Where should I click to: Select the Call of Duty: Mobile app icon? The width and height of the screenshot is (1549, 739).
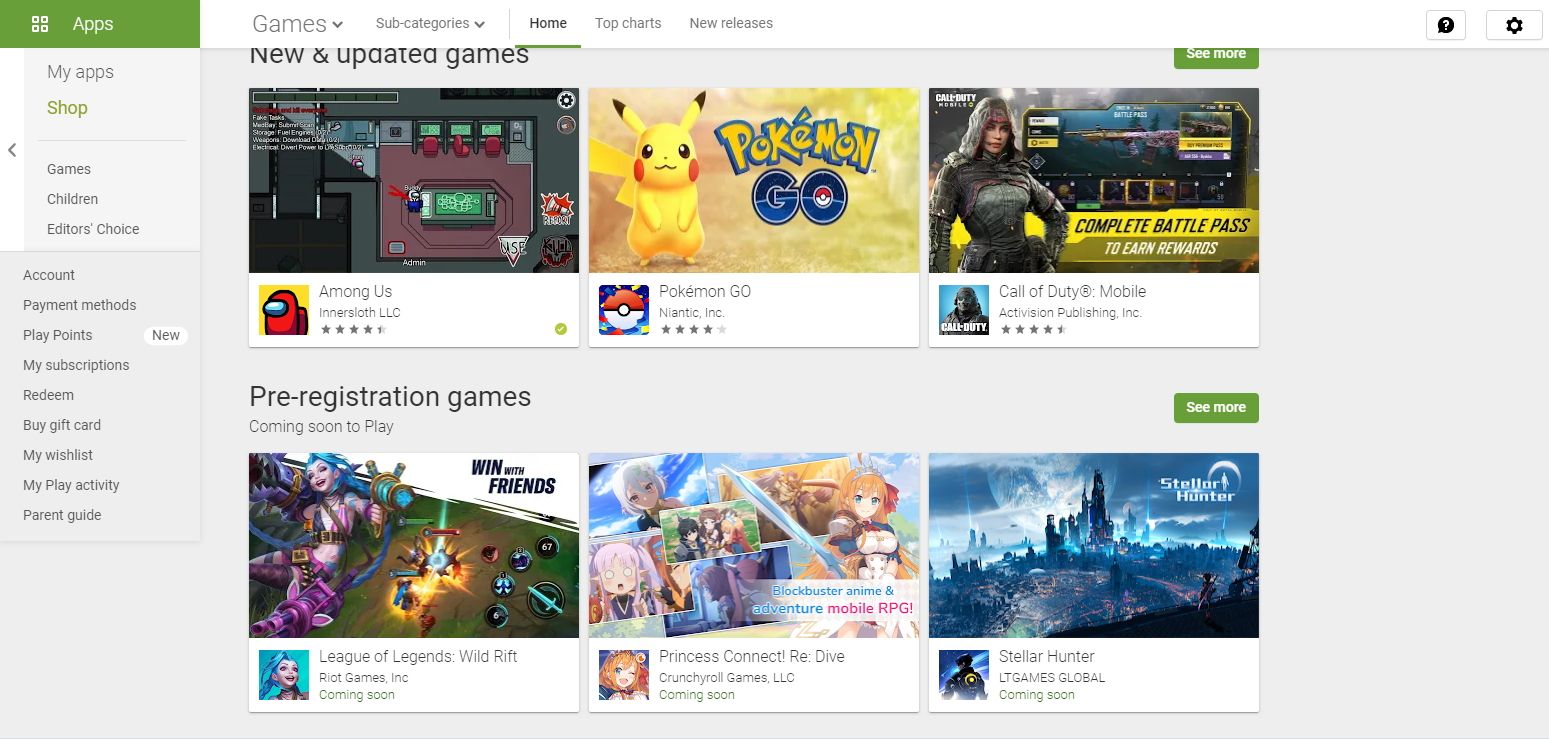(x=963, y=309)
